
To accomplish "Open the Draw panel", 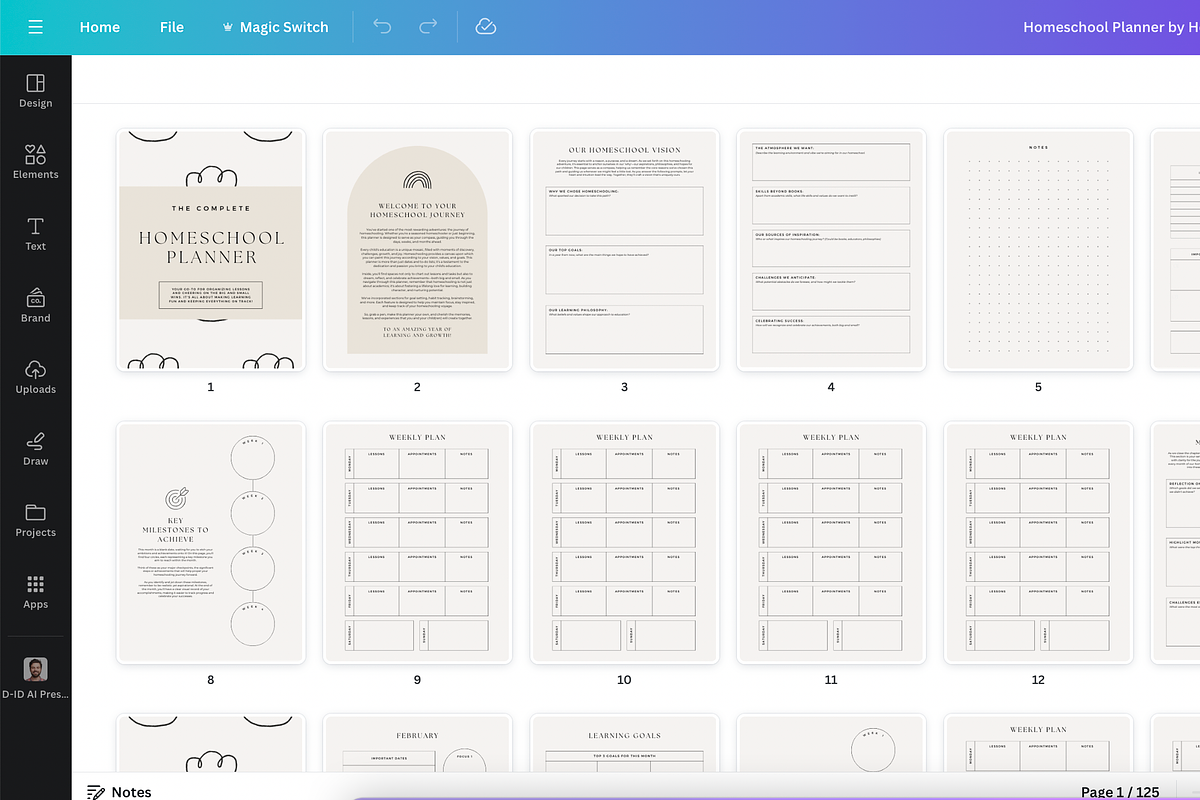I will pos(36,448).
